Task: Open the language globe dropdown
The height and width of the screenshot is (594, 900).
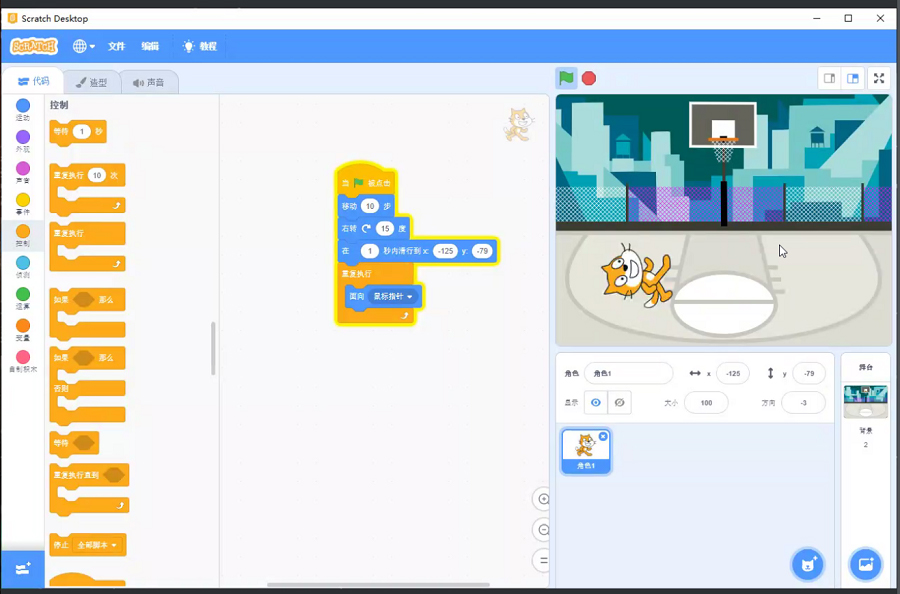Action: tap(84, 46)
